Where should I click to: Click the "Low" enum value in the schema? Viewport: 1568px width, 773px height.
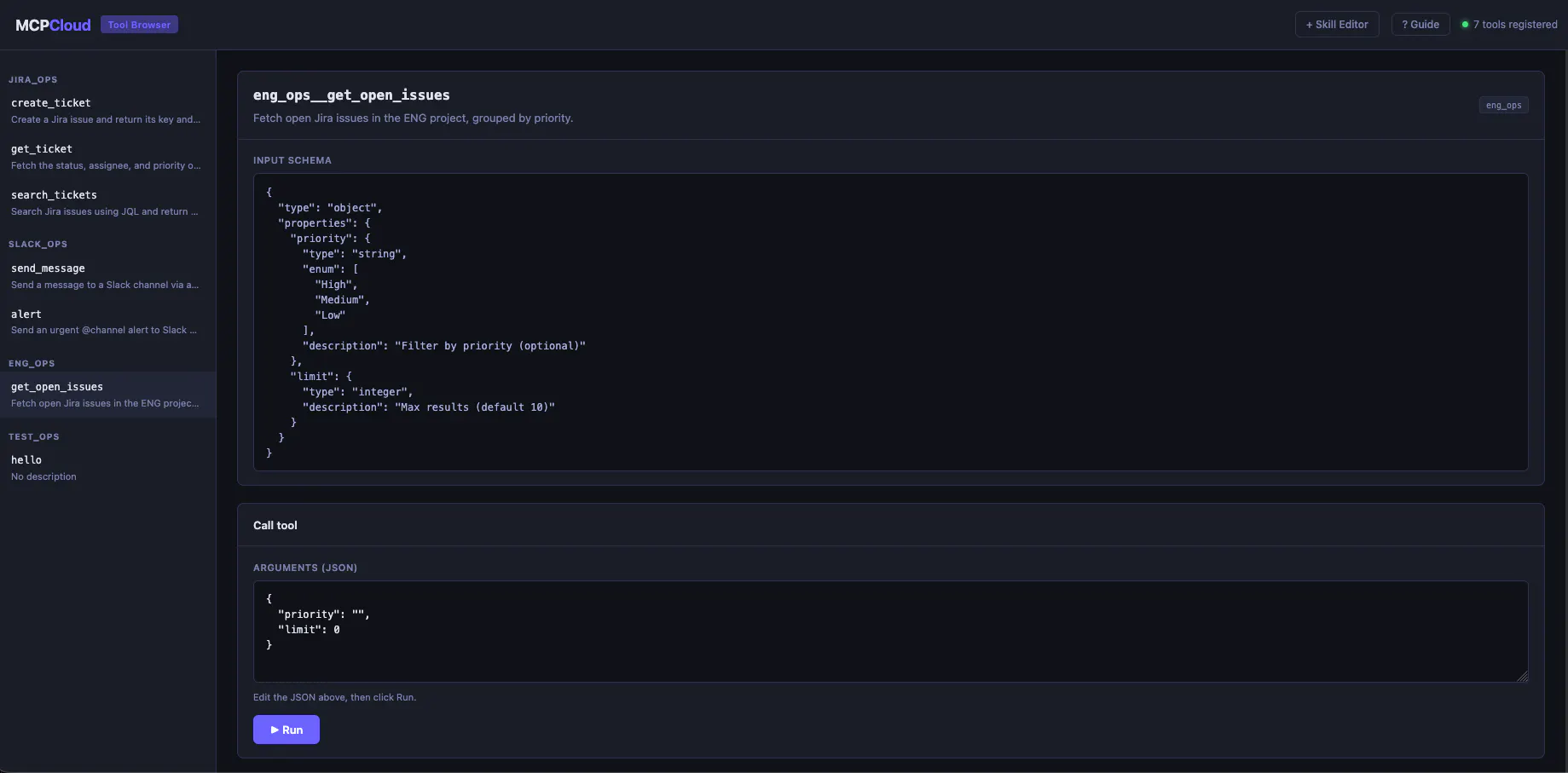coord(330,315)
